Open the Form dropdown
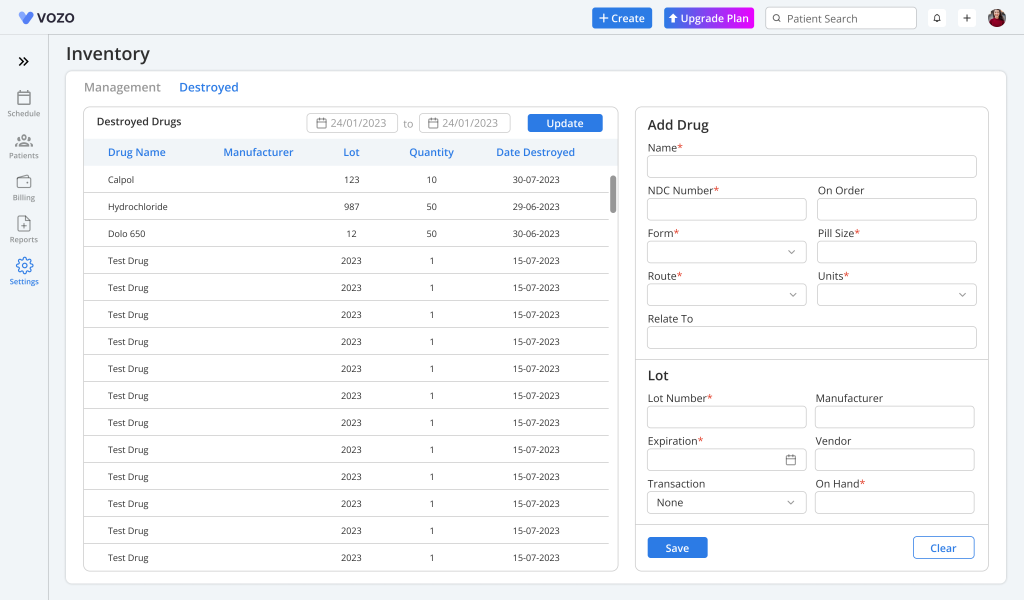The width and height of the screenshot is (1024, 600). [x=727, y=252]
